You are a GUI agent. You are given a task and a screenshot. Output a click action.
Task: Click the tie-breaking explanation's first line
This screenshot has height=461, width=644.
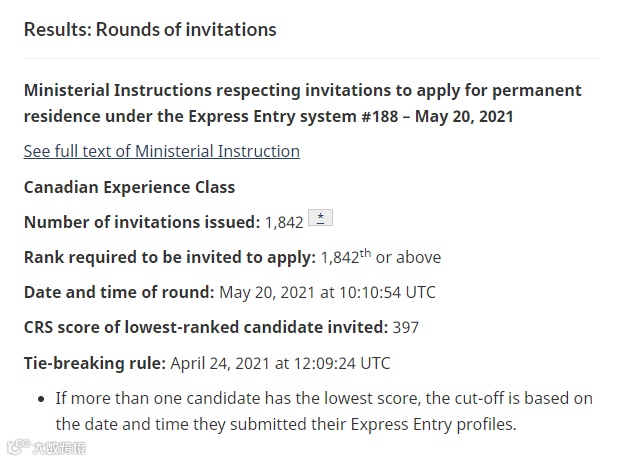[x=324, y=398]
